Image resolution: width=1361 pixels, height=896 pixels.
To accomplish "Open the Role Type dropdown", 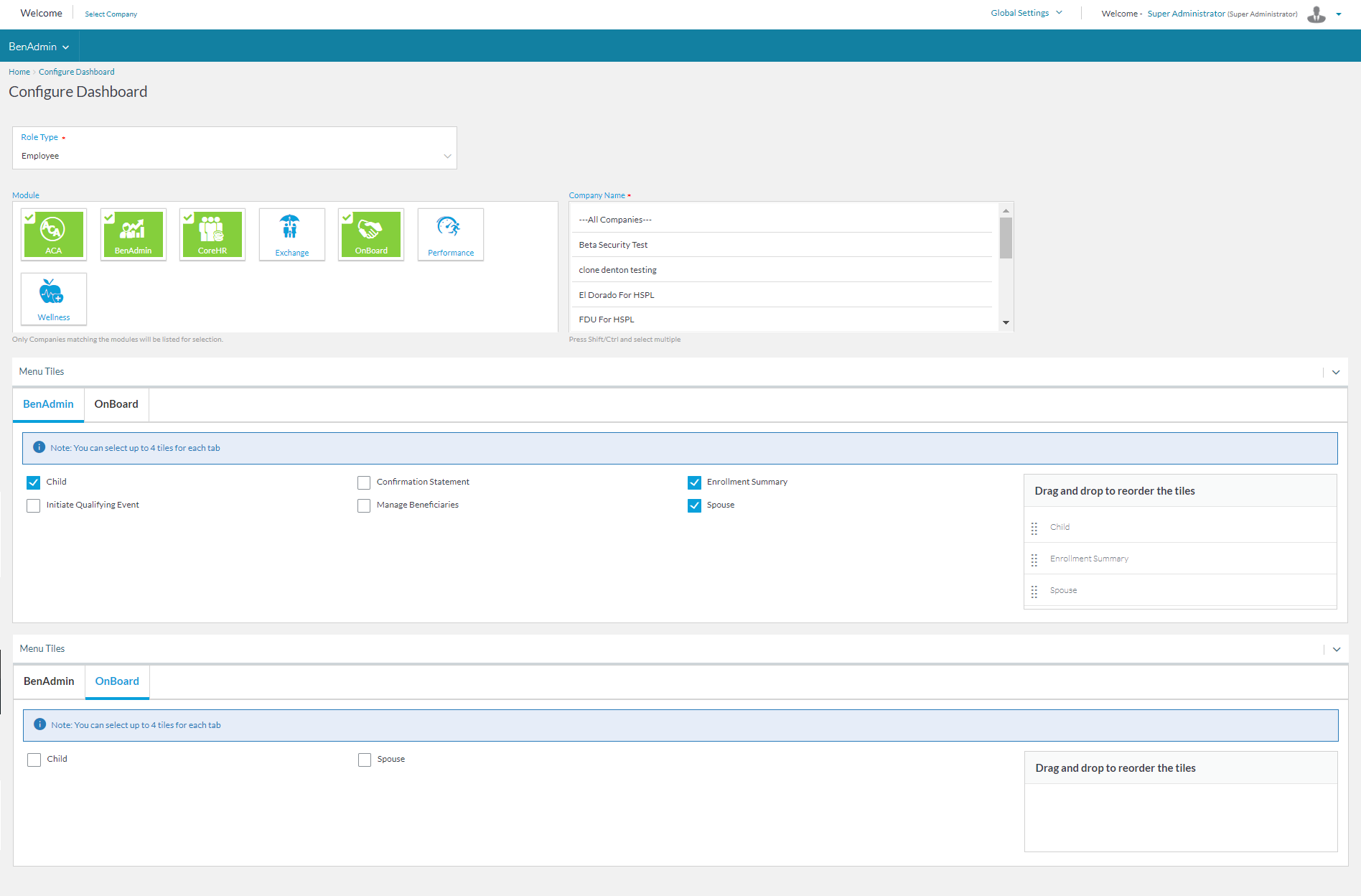I will pyautogui.click(x=234, y=156).
